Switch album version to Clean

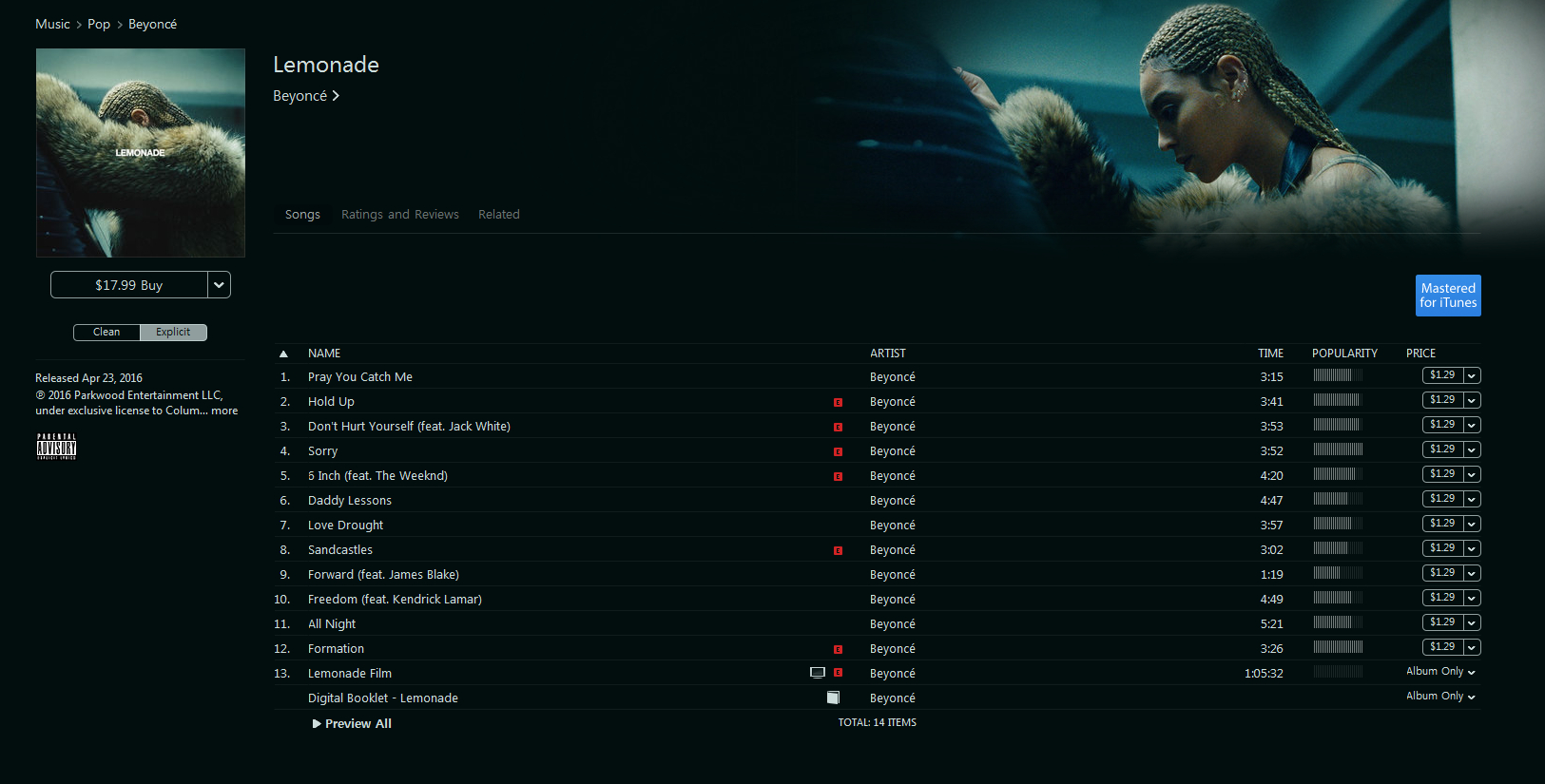[106, 333]
